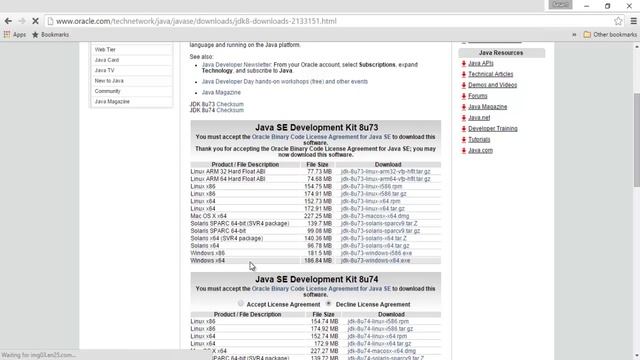Open the Apps shortcut in bookmarks bar
The height and width of the screenshot is (360, 640).
15,35
